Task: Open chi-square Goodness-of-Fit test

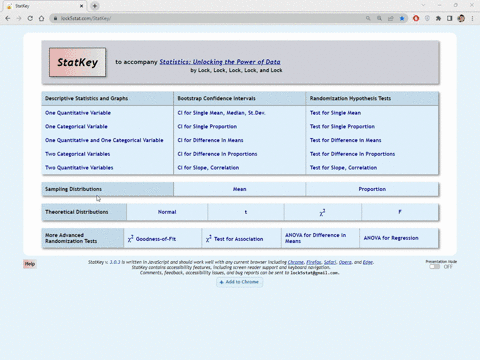Action: pyautogui.click(x=152, y=239)
